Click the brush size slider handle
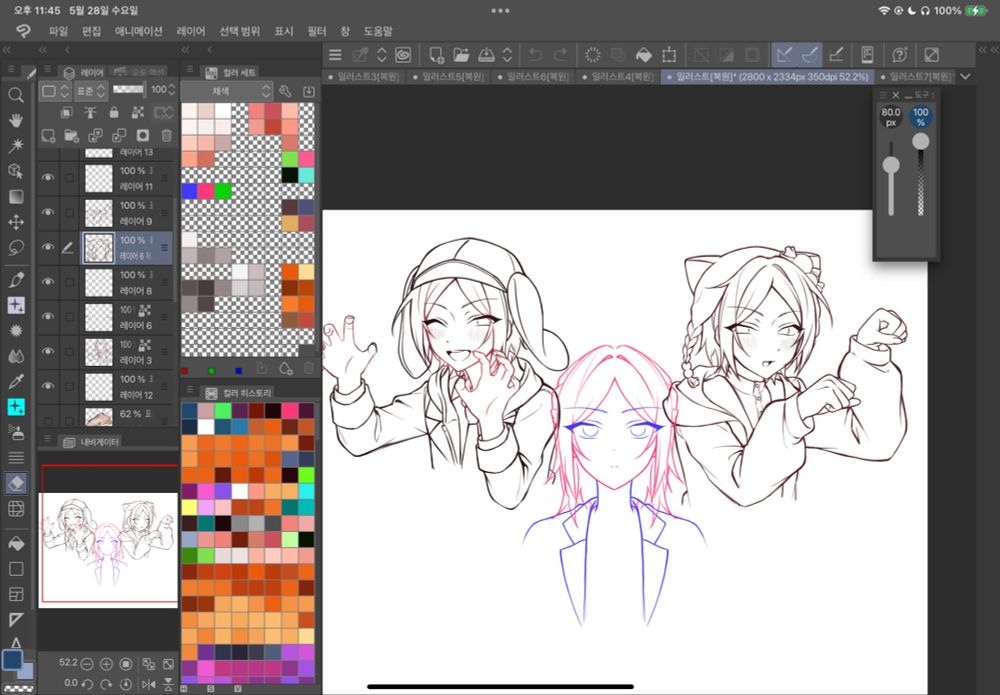Screen dimensions: 1000x695 pos(891,165)
